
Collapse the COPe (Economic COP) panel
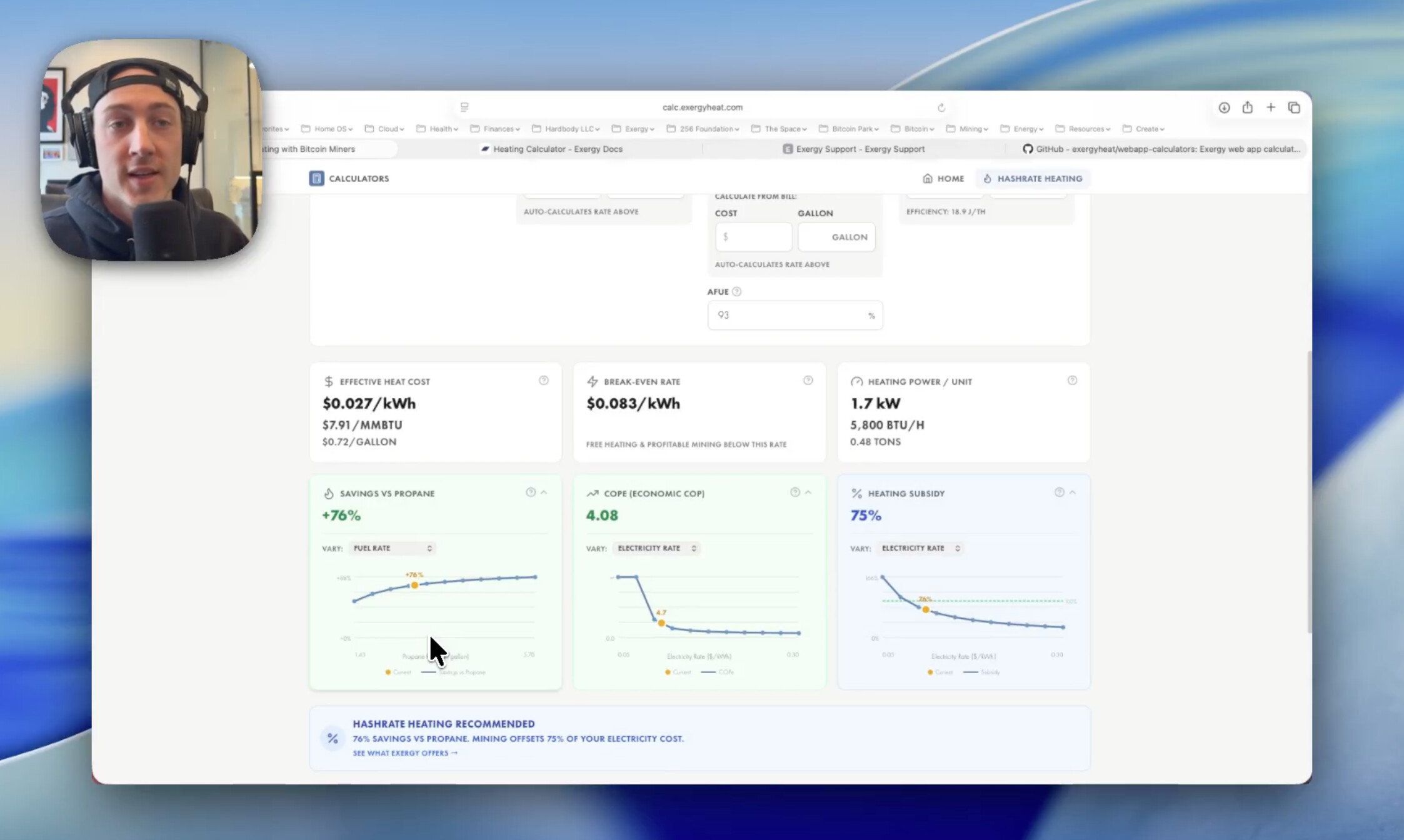coord(808,492)
